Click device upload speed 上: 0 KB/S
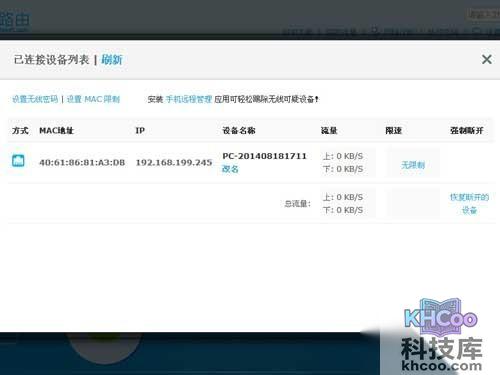The width and height of the screenshot is (500, 375). pos(343,156)
